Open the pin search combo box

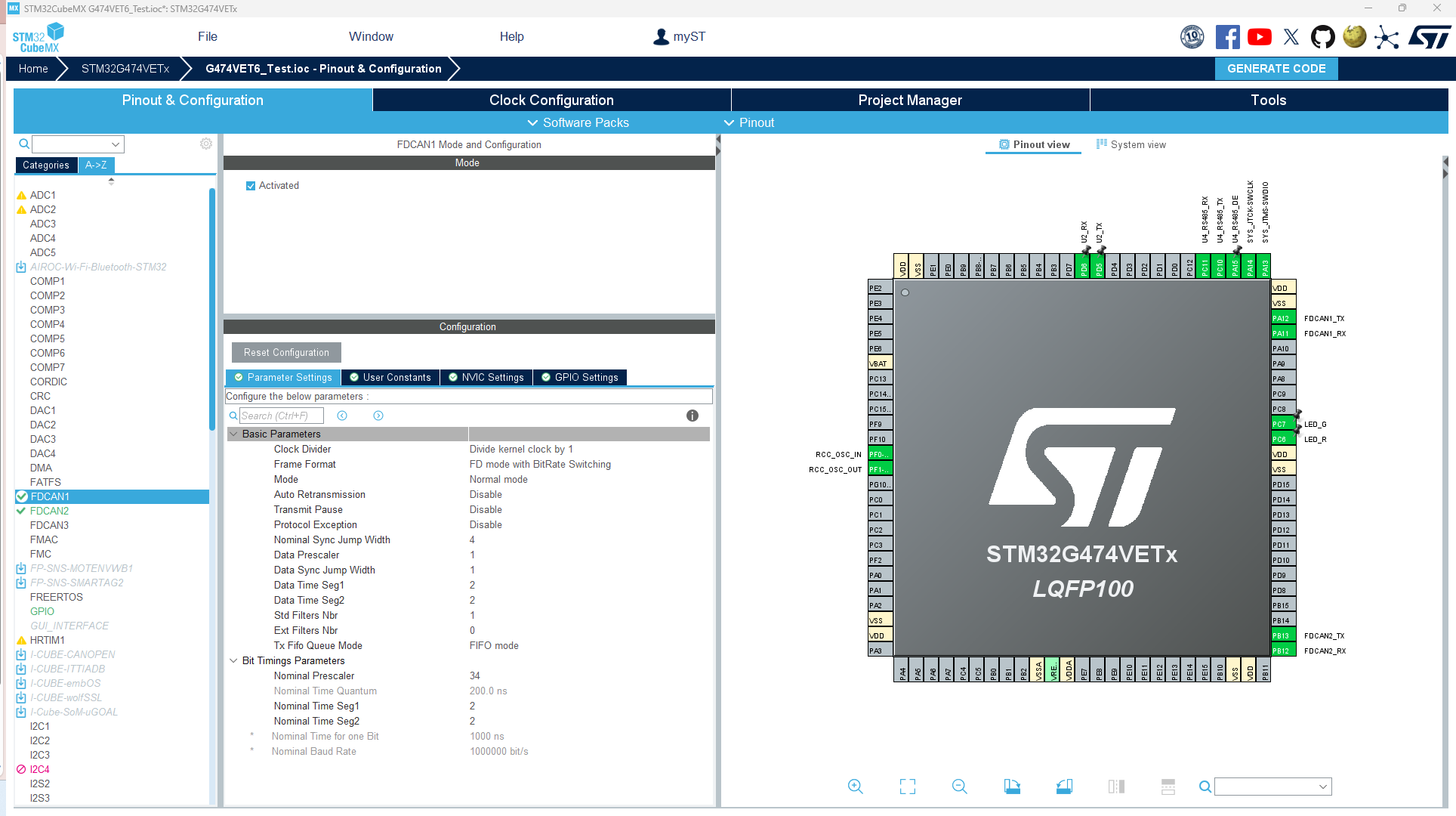tap(1272, 787)
